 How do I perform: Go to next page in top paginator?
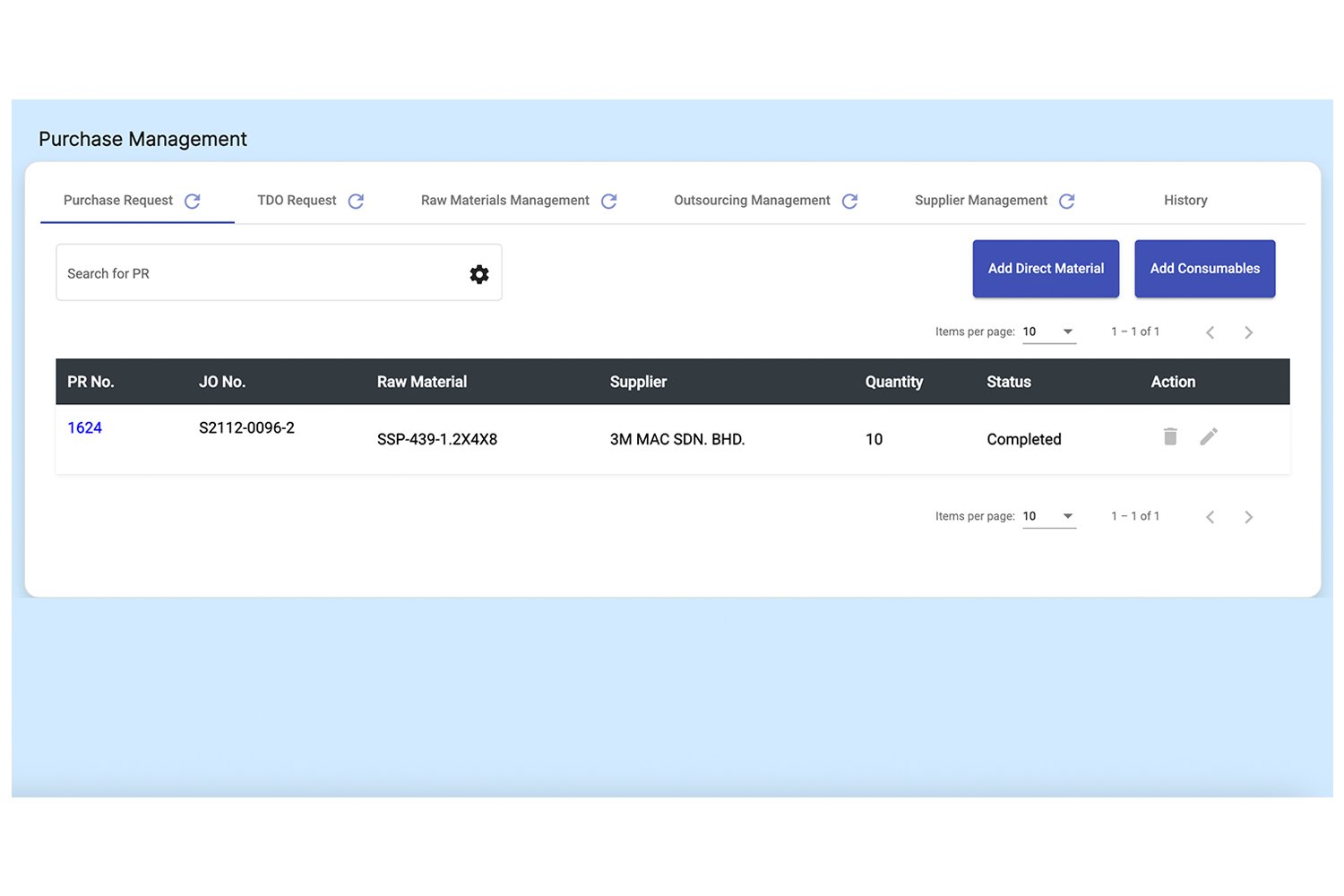1248,332
